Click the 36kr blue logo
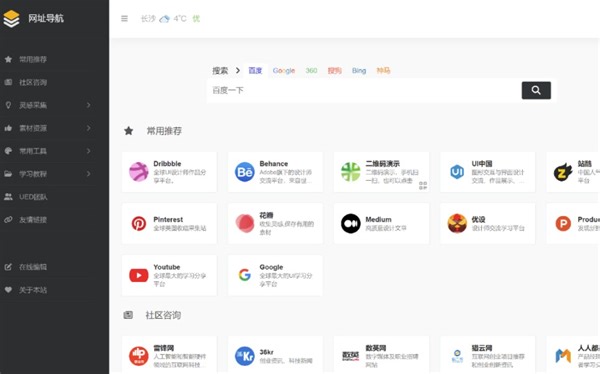This screenshot has height=374, width=600. click(245, 356)
